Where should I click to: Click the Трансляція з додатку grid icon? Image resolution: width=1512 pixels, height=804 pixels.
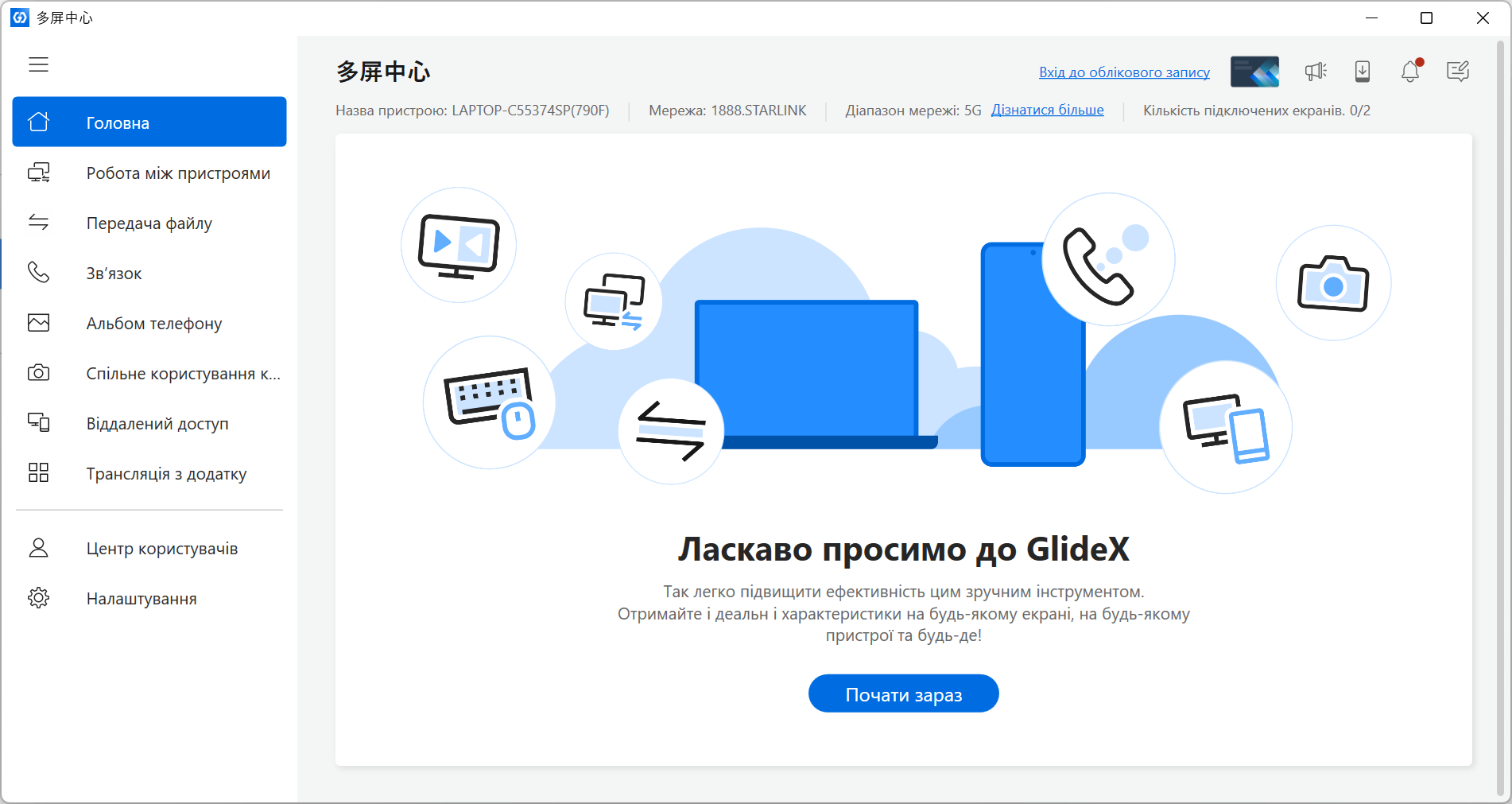pyautogui.click(x=38, y=473)
